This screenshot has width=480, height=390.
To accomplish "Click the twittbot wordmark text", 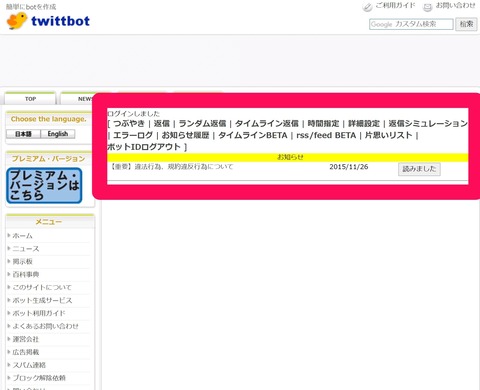I will [60, 21].
